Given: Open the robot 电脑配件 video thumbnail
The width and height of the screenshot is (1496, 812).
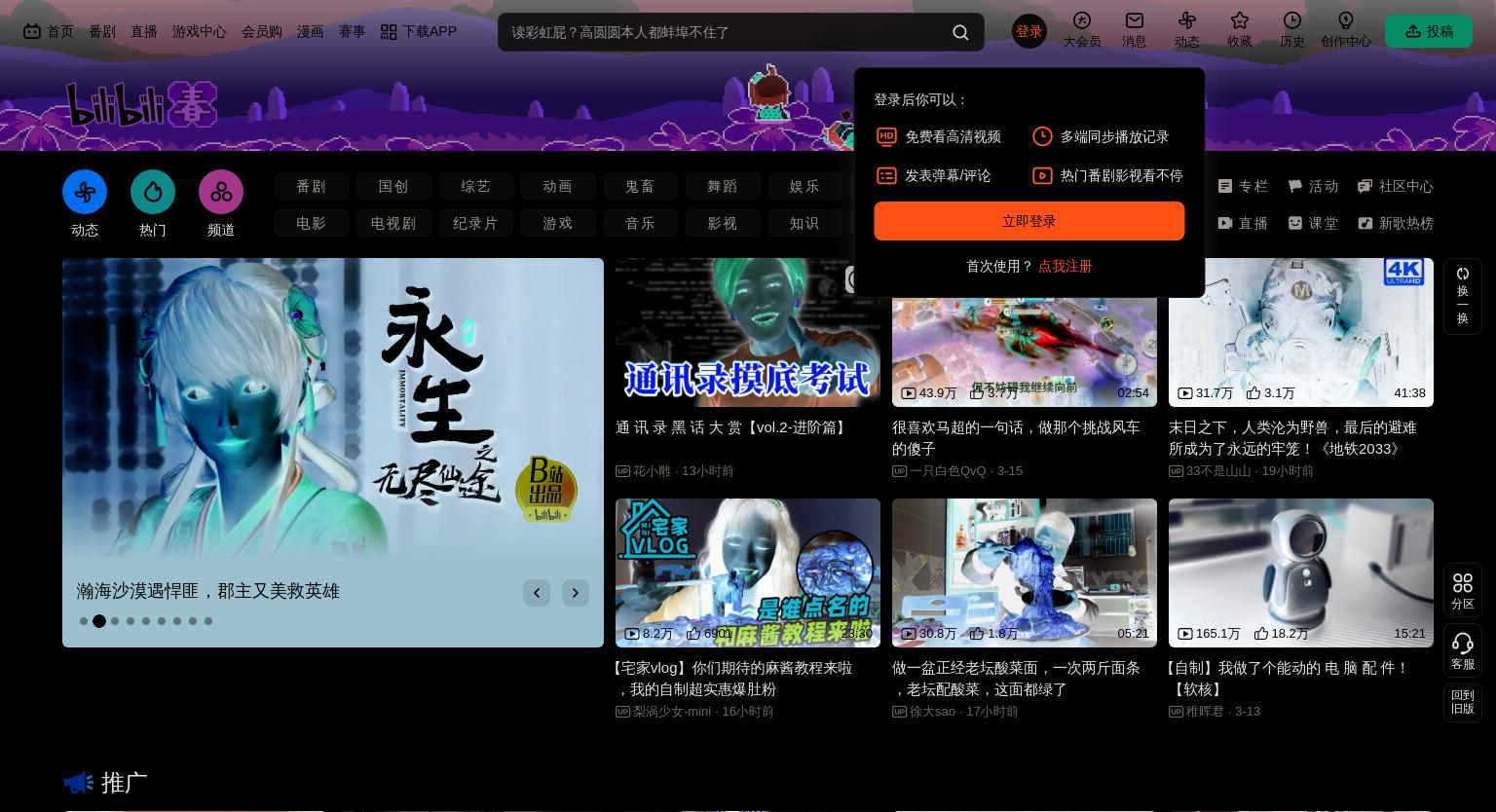Looking at the screenshot, I should click(x=1301, y=572).
